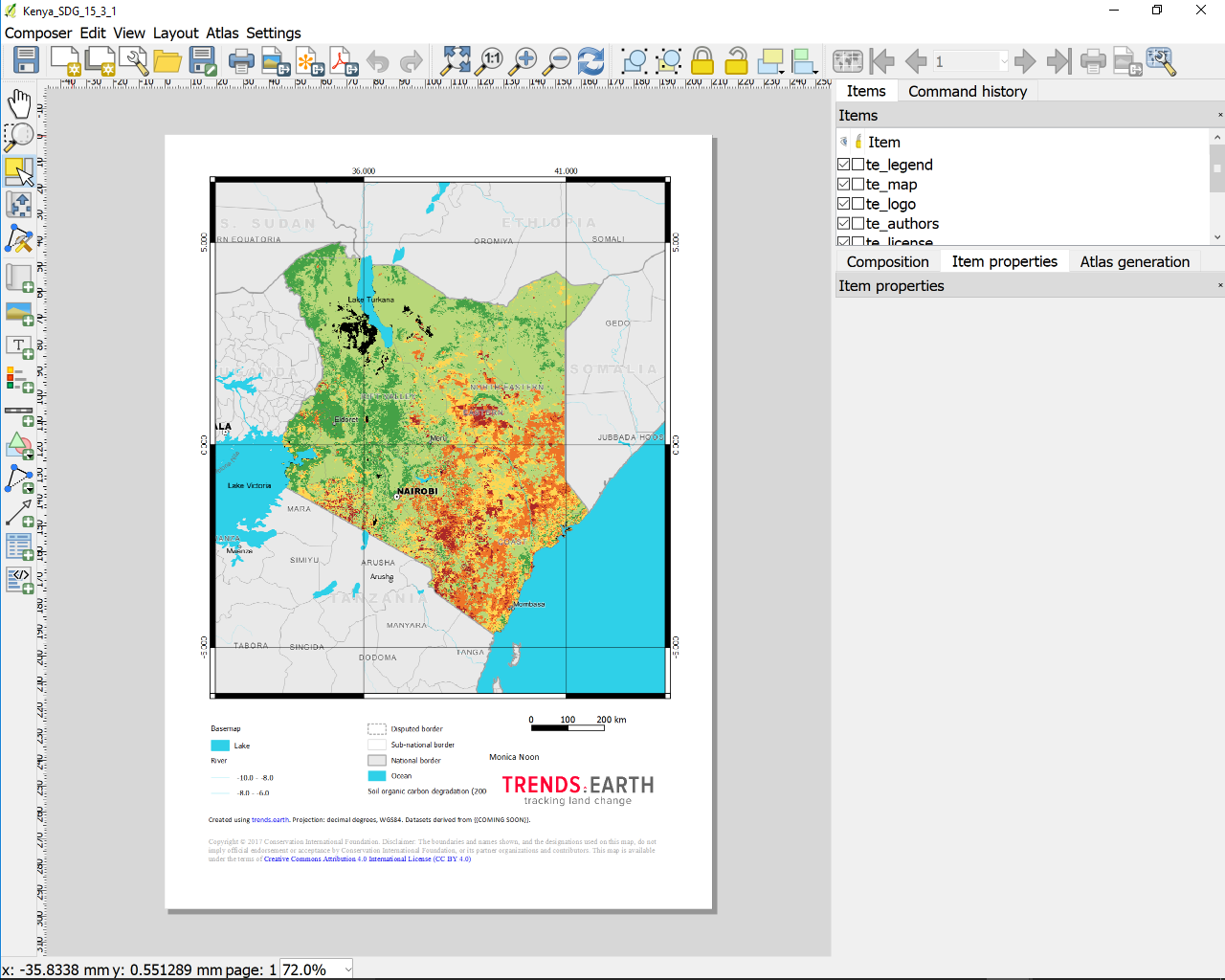1225x980 pixels.
Task: Lock selected items with closed padlock
Action: 702,61
